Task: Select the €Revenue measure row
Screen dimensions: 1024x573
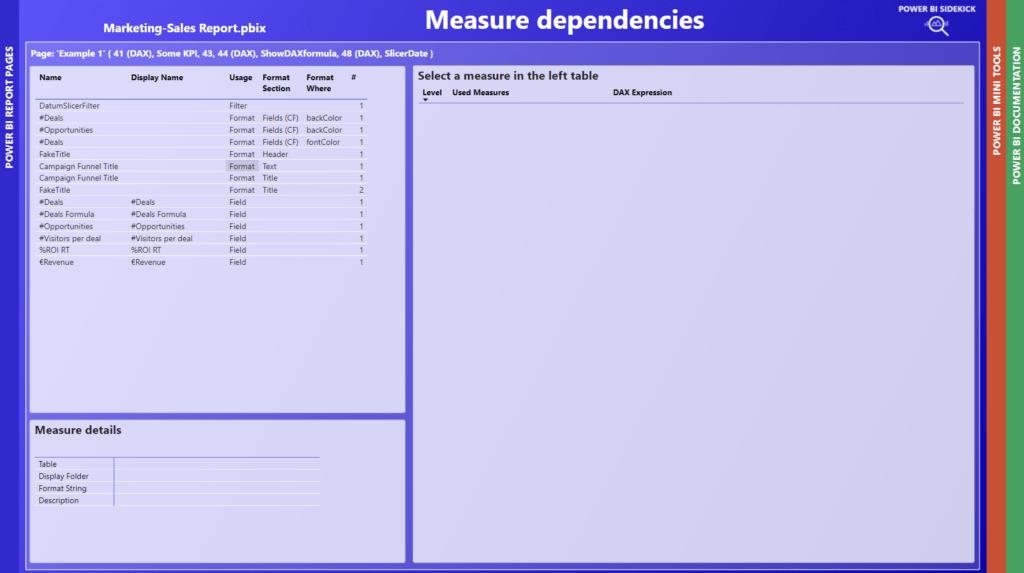Action: click(x=56, y=262)
